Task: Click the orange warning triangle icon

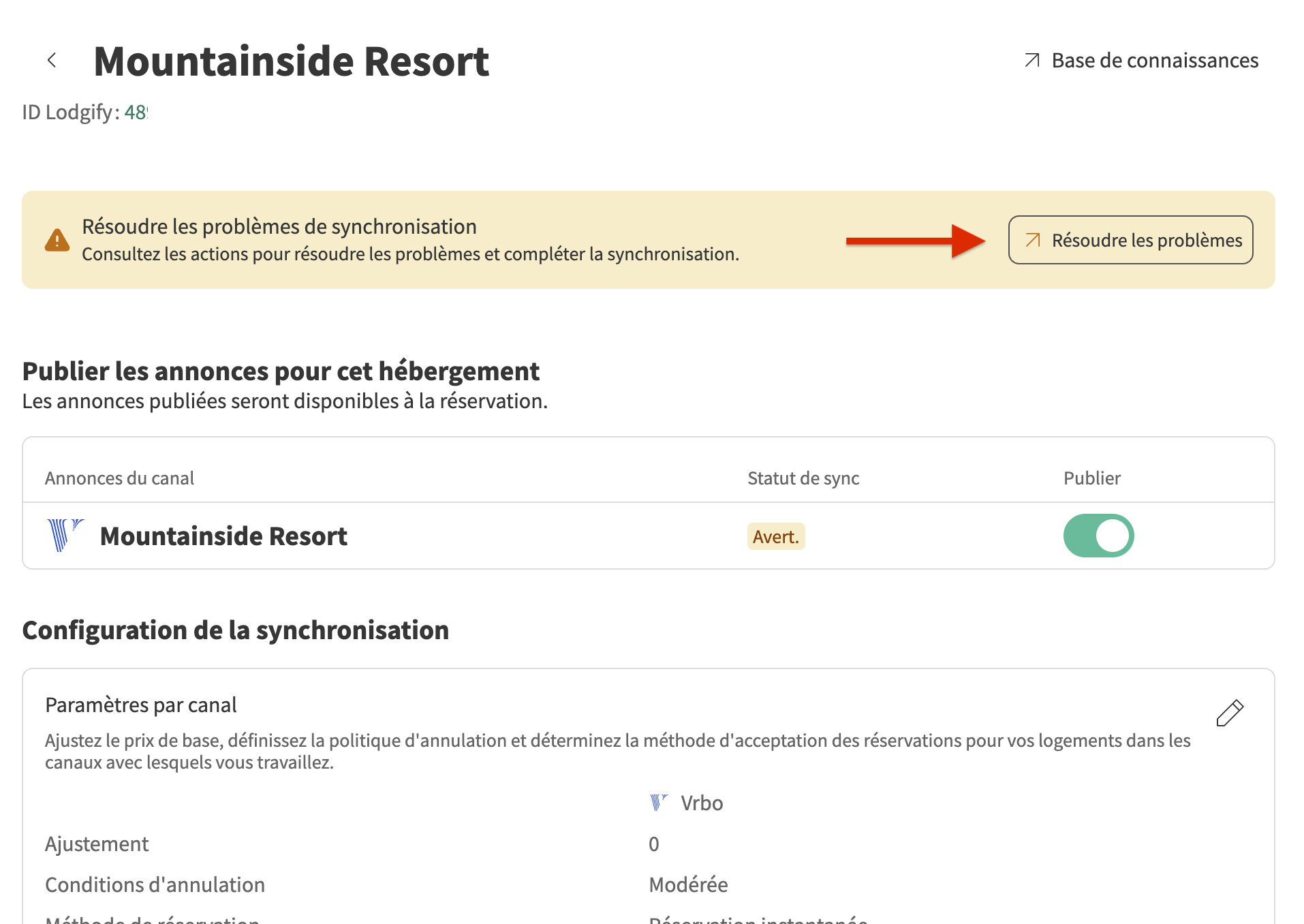Action: 57,240
